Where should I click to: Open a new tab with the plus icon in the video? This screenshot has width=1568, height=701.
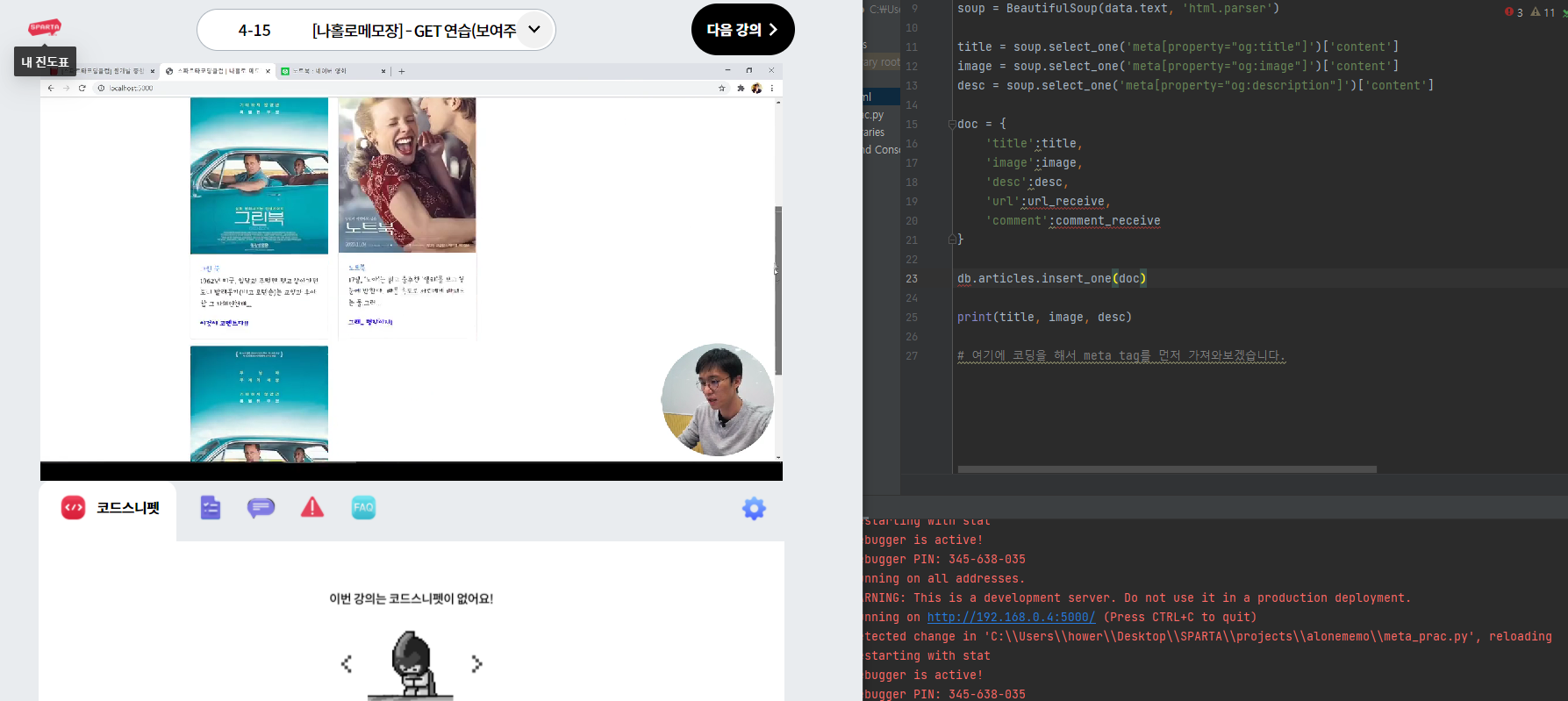(x=402, y=71)
